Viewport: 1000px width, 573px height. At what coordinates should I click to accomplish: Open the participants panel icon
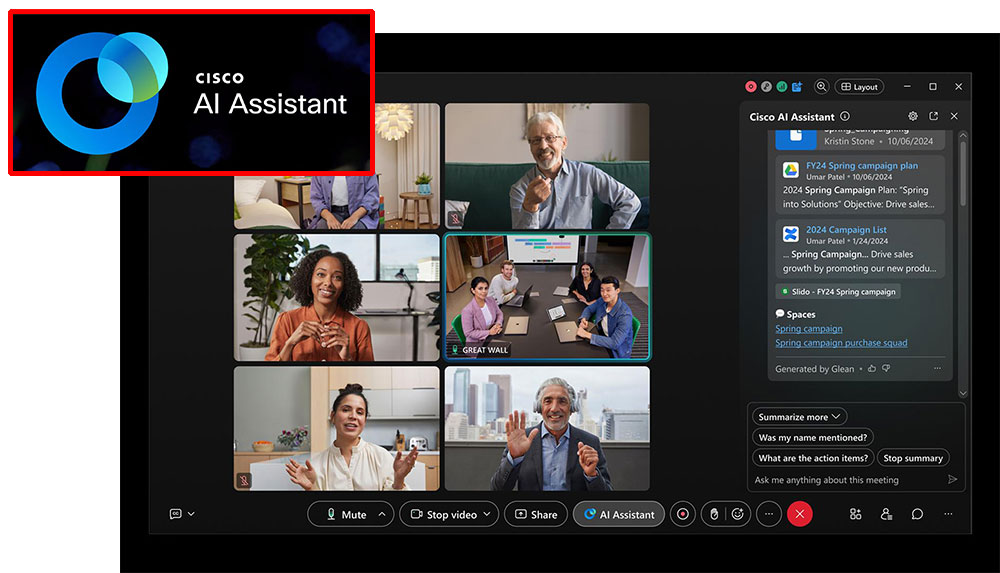click(886, 514)
